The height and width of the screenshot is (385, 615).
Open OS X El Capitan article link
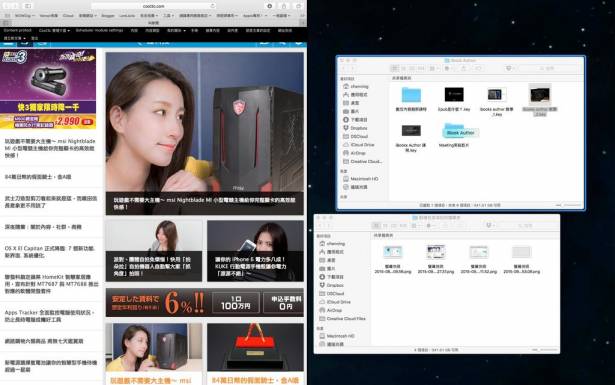pos(50,252)
